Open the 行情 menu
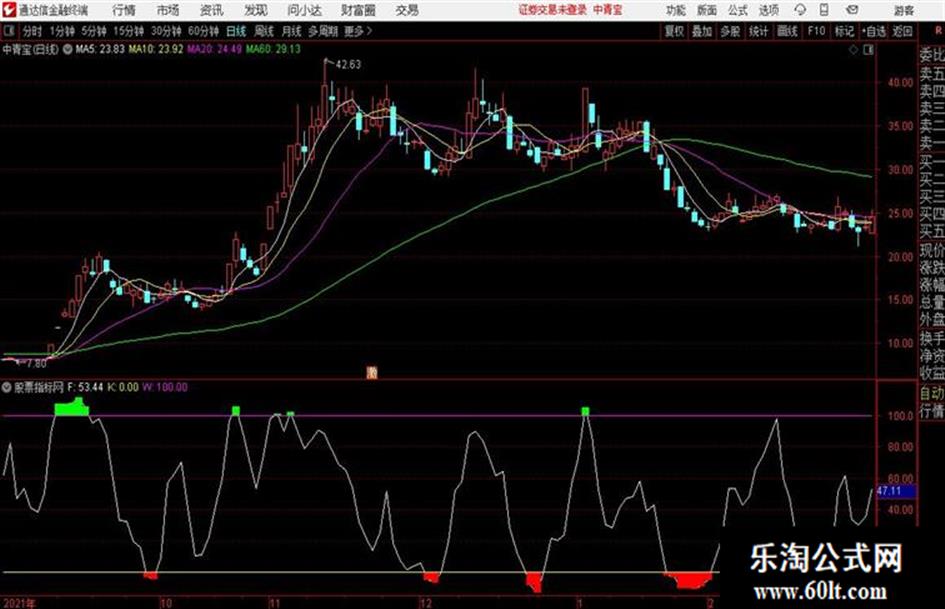This screenshot has height=609, width=945. click(124, 10)
